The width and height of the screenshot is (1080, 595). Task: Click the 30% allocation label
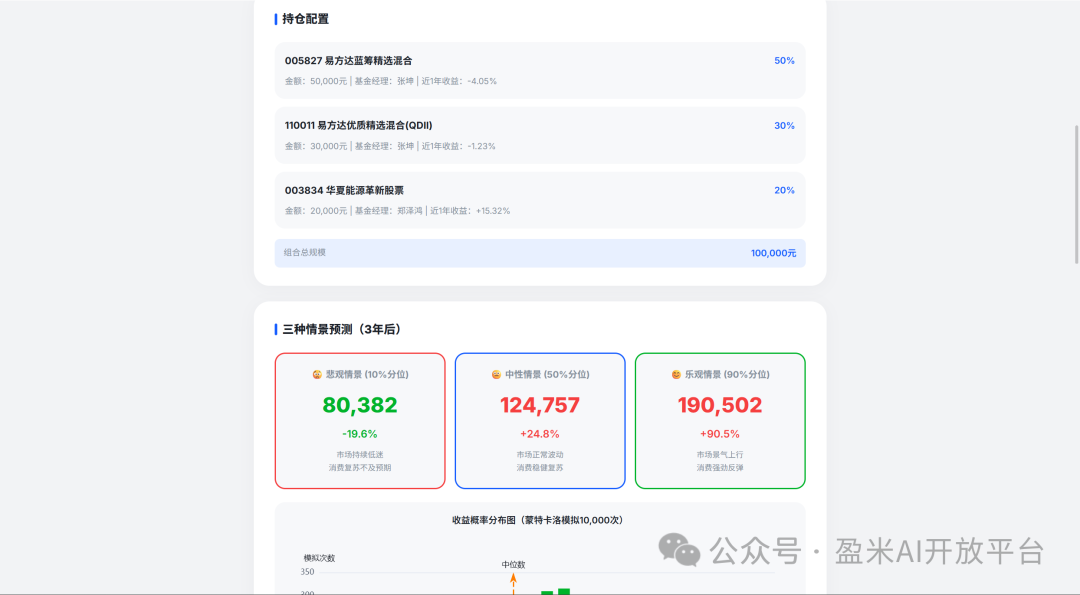click(x=784, y=125)
